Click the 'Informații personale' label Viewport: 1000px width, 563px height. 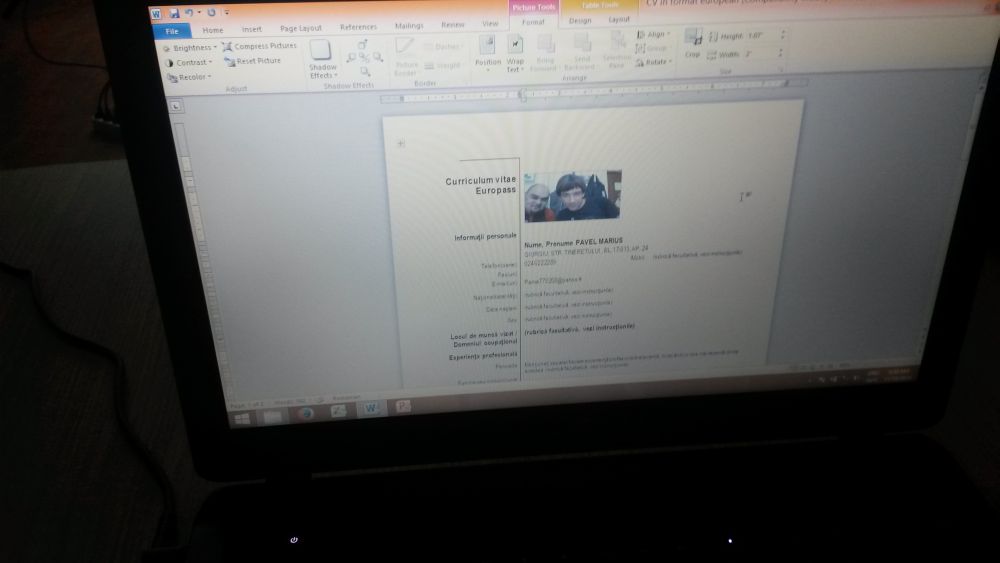click(485, 237)
